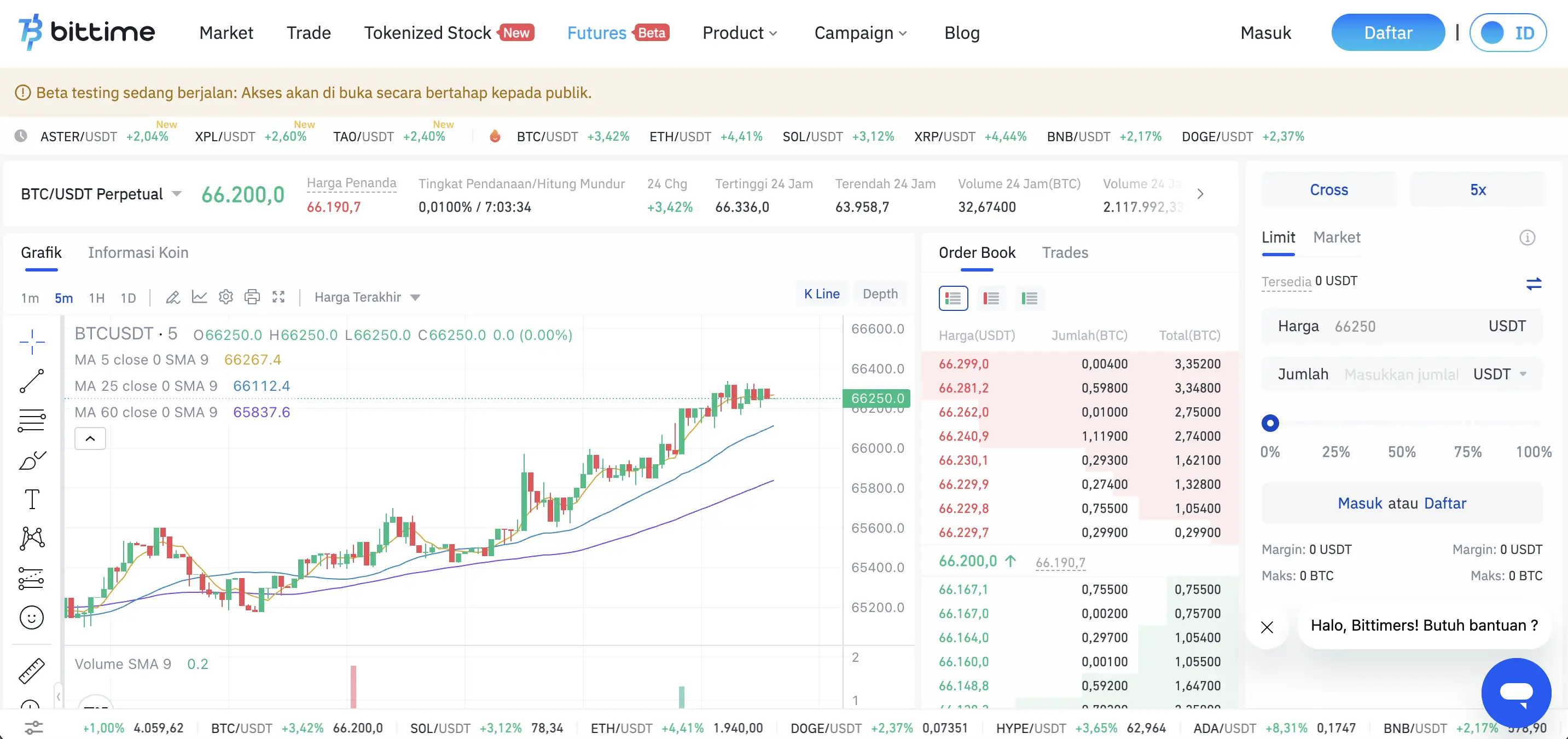Click the clock icon beside ASTER/USDT
This screenshot has height=739, width=1568.
click(x=21, y=136)
